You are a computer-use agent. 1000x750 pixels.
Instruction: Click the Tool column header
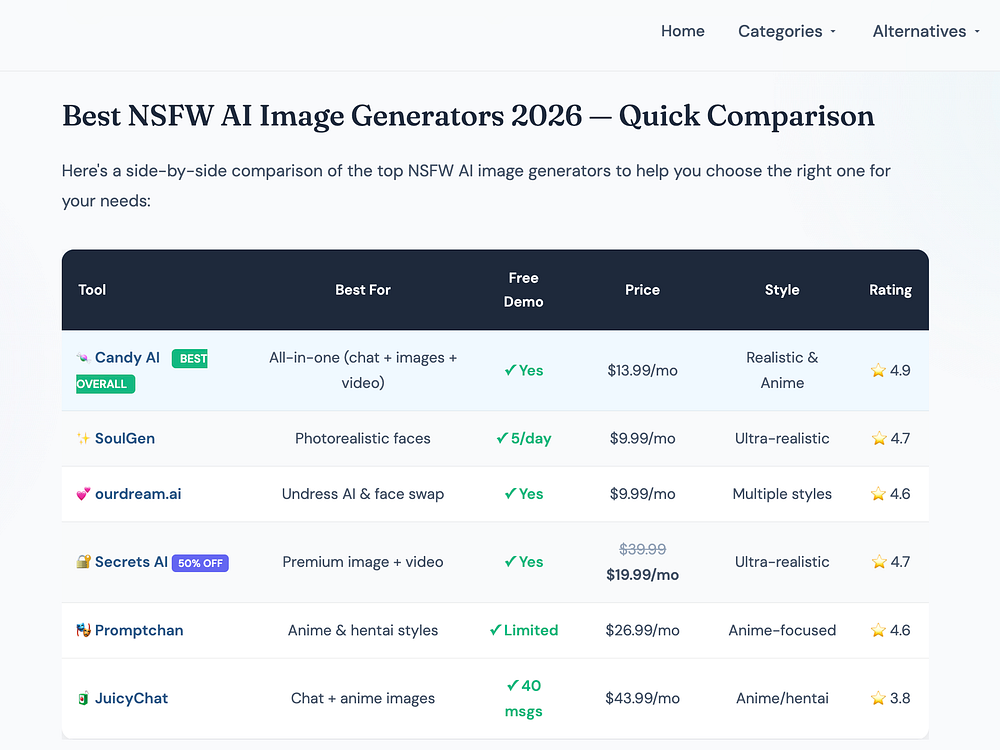pos(92,290)
